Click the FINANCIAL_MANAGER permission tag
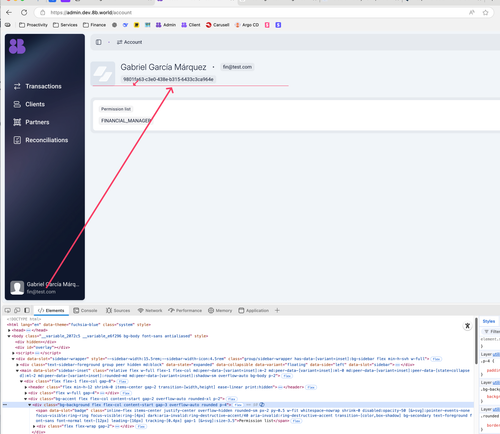This screenshot has width=500, height=434. (126, 121)
